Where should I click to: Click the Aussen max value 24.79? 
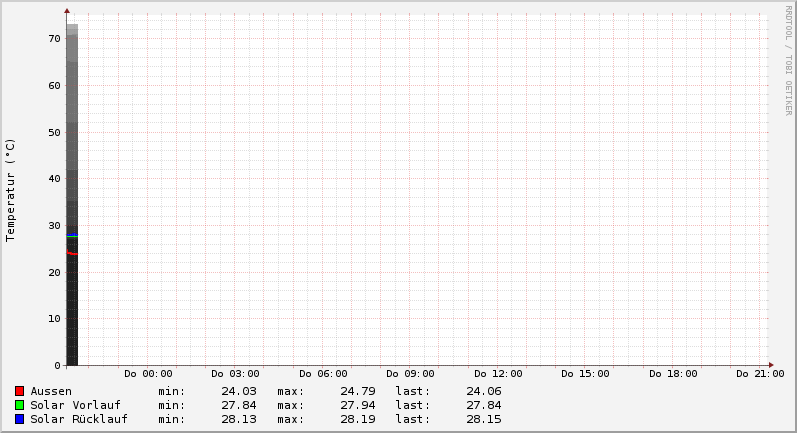point(358,391)
